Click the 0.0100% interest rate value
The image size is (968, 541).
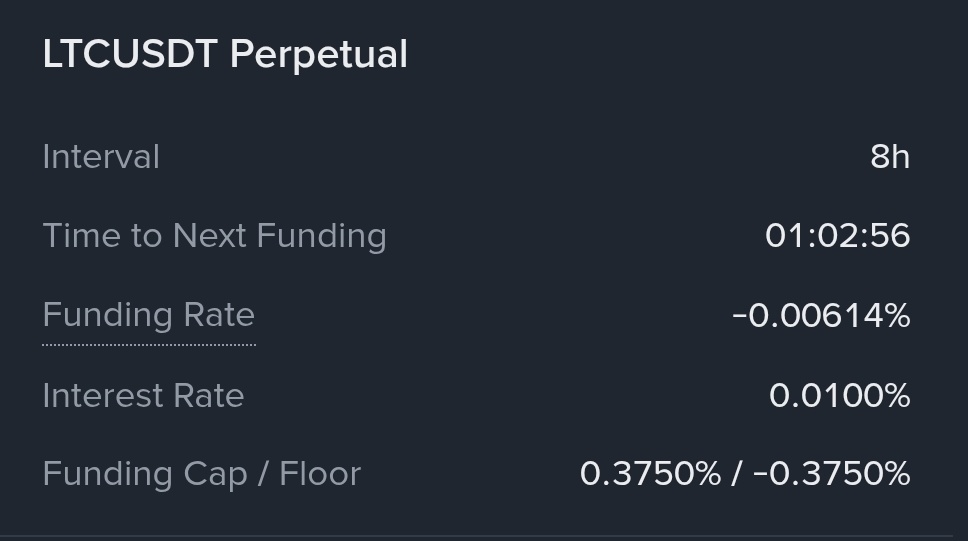tap(840, 396)
